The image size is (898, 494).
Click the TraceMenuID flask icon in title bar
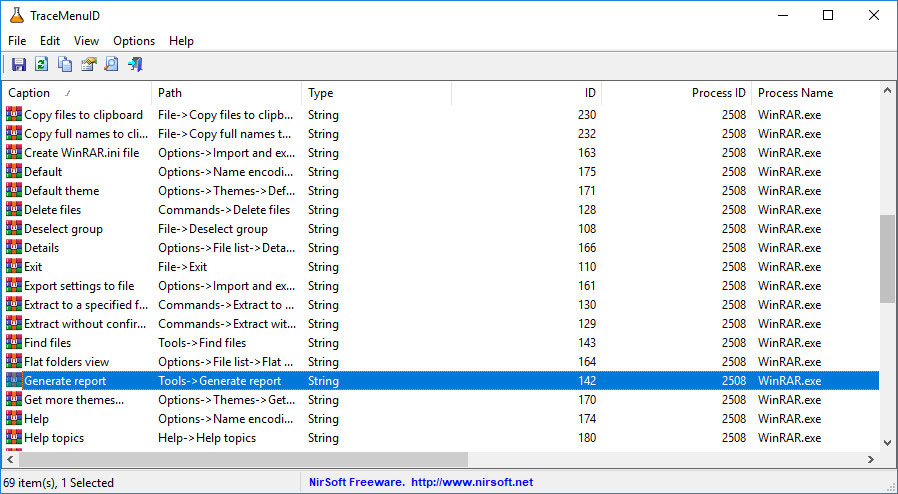(x=17, y=15)
